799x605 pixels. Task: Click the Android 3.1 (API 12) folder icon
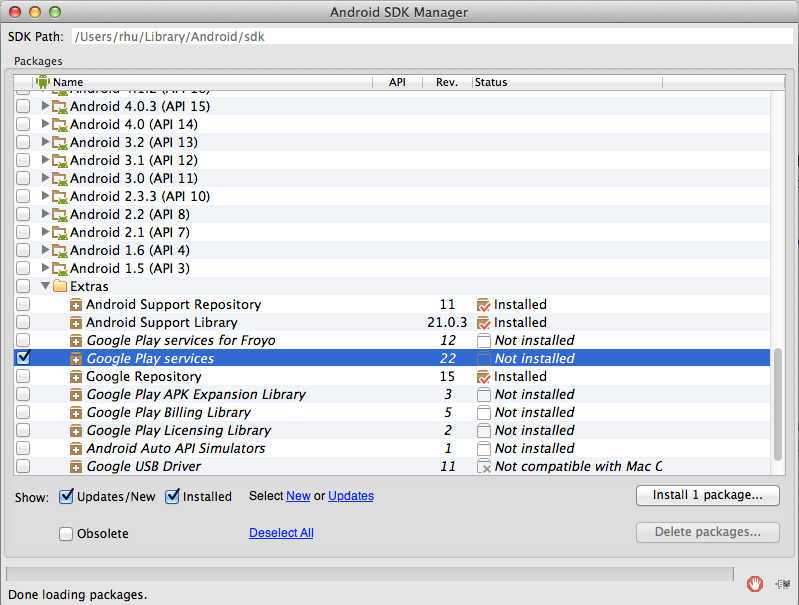[60, 161]
